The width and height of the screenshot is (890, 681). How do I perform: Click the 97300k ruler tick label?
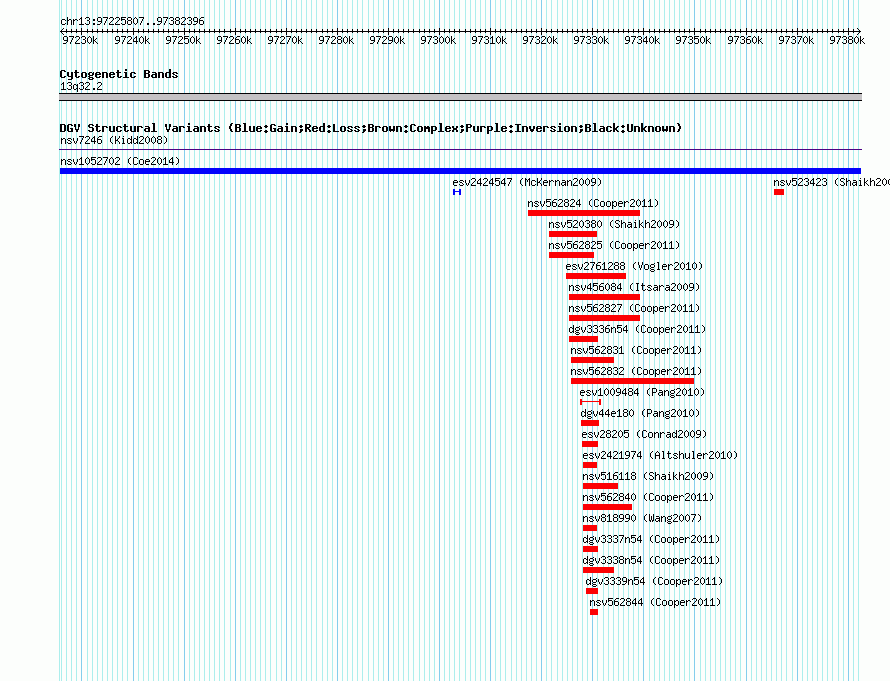tap(438, 40)
